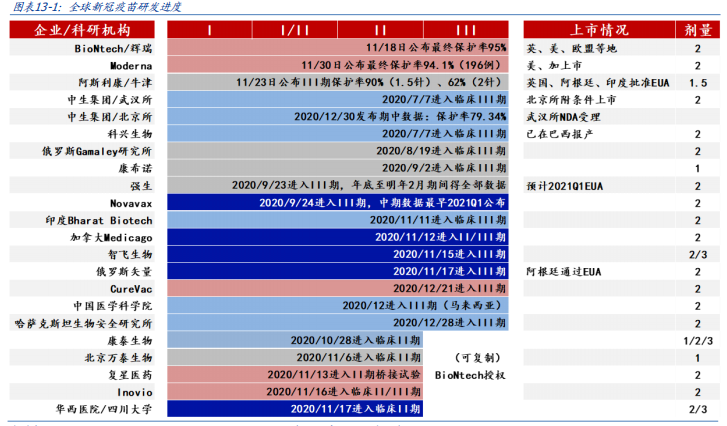Select the 中生集团/武汉所 row label
727x426 pixels.
pos(110,100)
